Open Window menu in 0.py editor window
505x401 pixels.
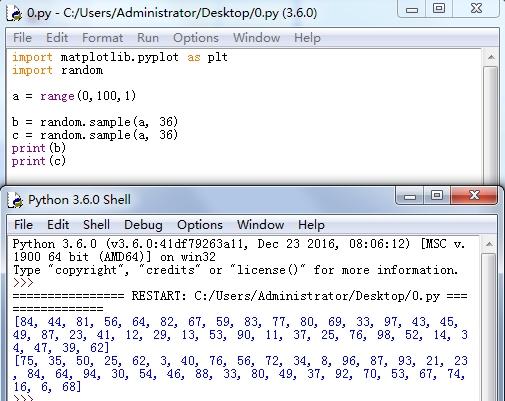coord(256,38)
